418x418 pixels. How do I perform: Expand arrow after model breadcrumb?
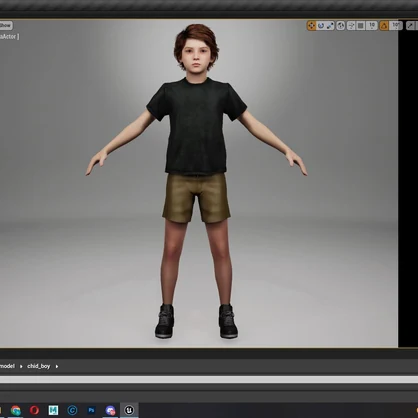click(x=21, y=366)
